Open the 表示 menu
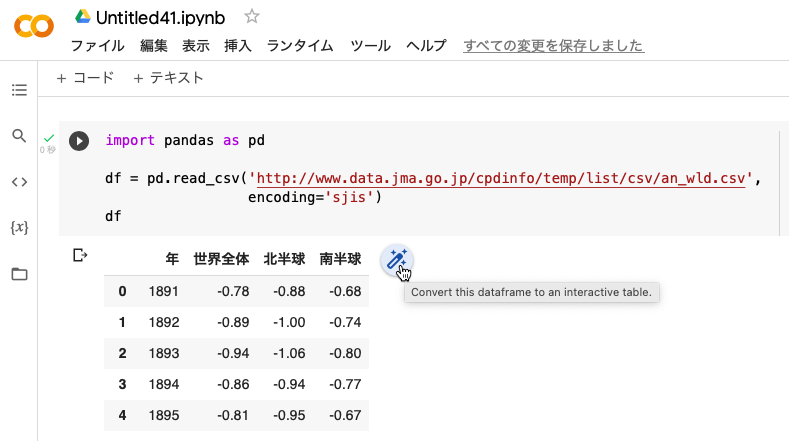This screenshot has height=441, width=789. click(196, 46)
